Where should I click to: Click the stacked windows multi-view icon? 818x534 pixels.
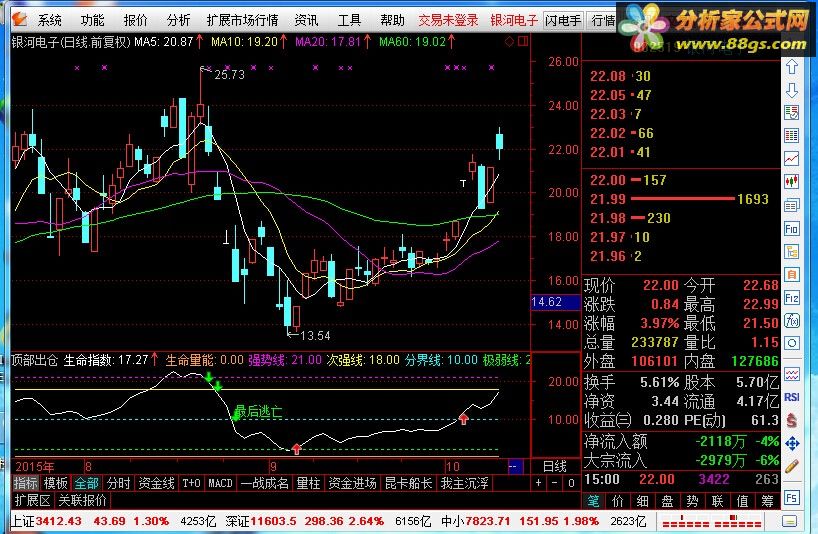(x=792, y=205)
